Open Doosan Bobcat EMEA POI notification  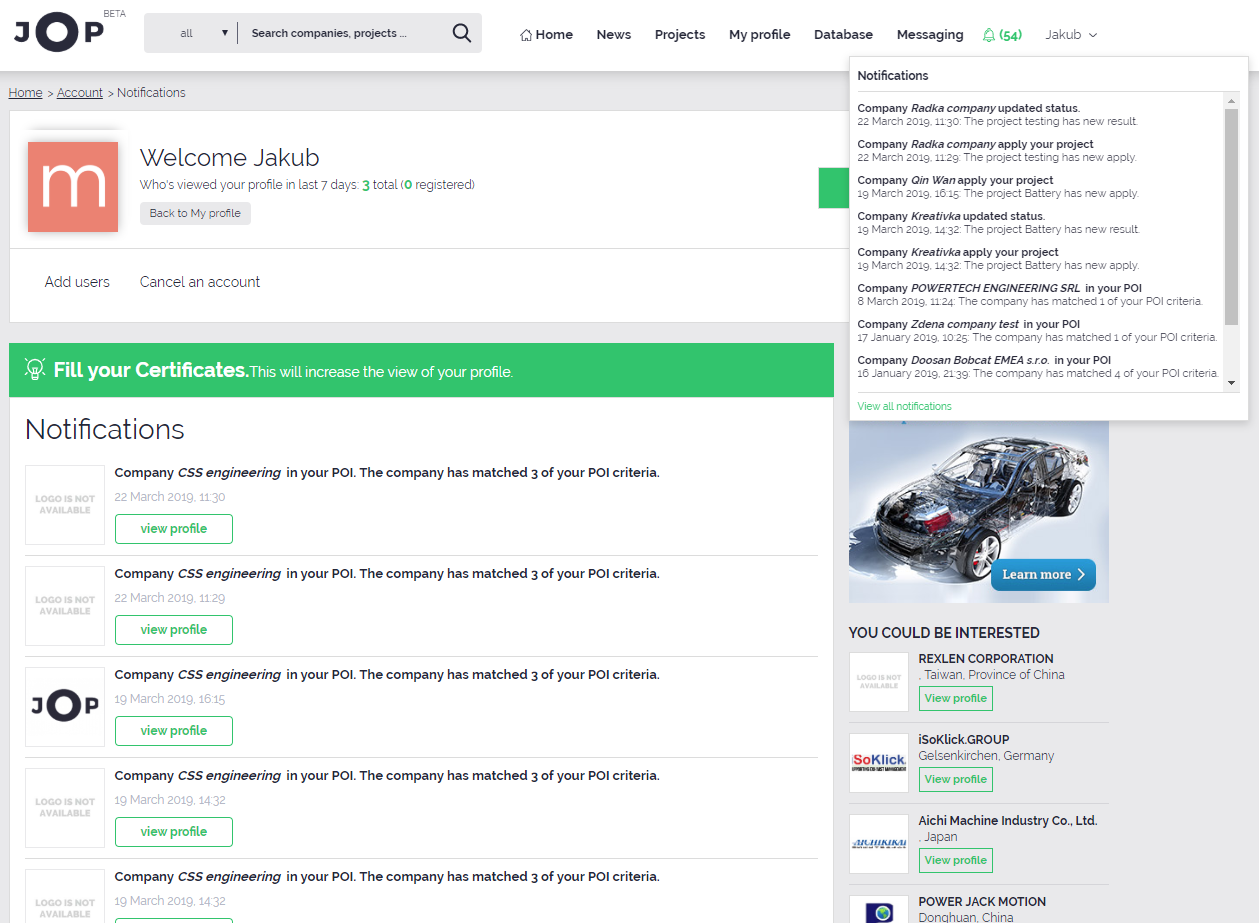pyautogui.click(x=1038, y=366)
